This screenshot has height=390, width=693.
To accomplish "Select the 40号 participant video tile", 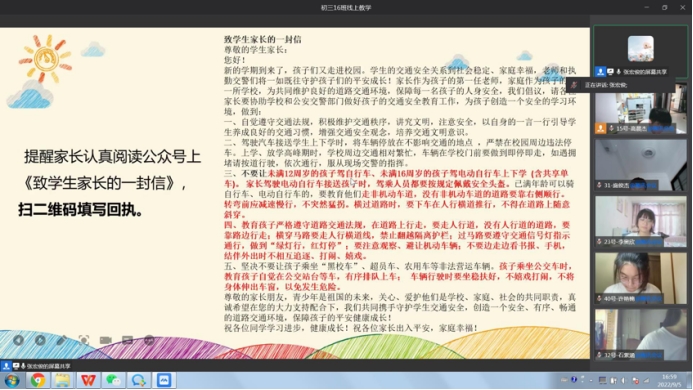I will [x=640, y=278].
